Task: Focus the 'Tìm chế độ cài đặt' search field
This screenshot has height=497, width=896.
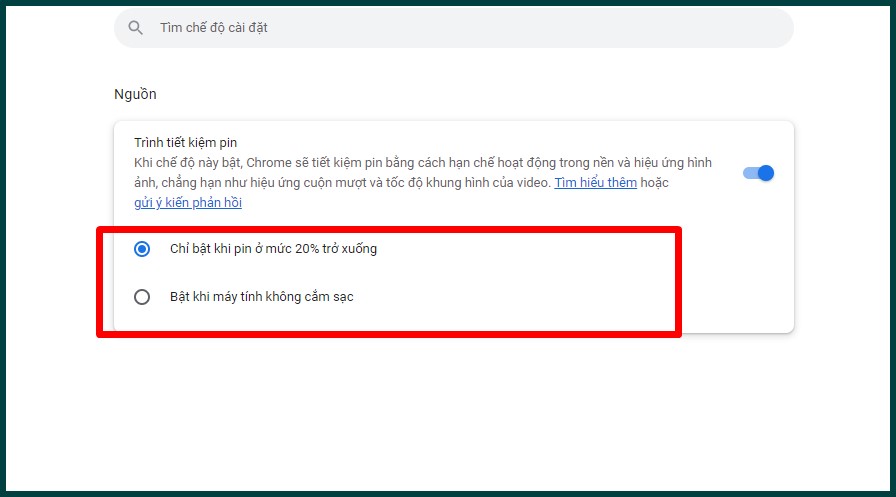Action: click(454, 27)
